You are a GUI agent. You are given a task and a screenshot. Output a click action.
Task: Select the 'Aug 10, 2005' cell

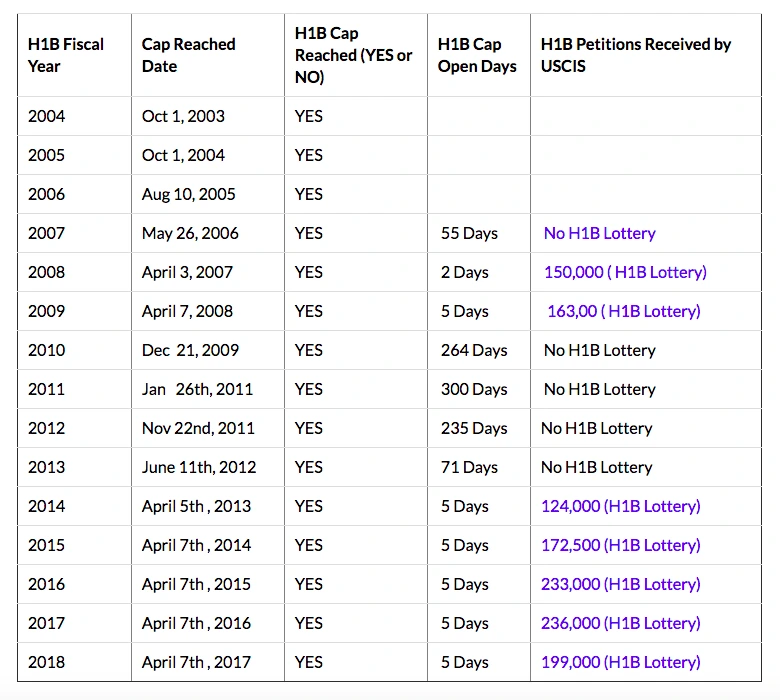208,194
